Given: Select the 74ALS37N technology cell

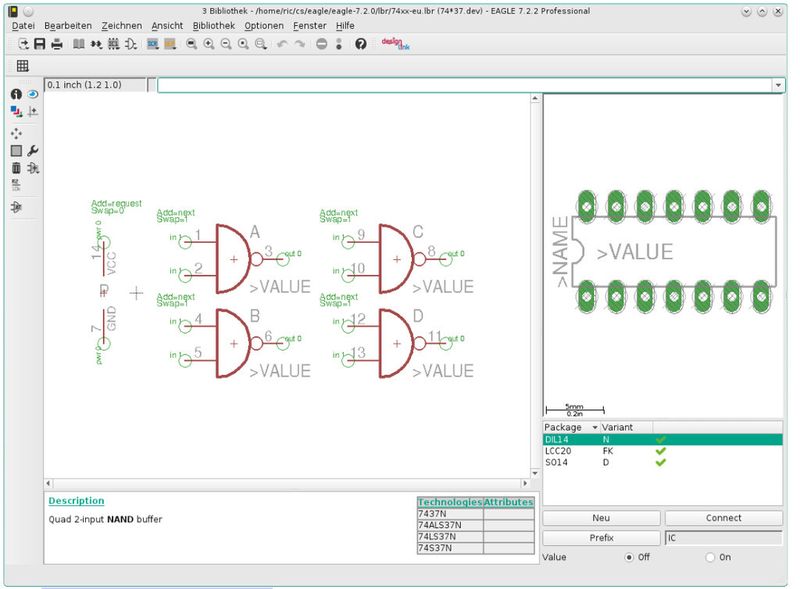Looking at the screenshot, I should pos(450,525).
